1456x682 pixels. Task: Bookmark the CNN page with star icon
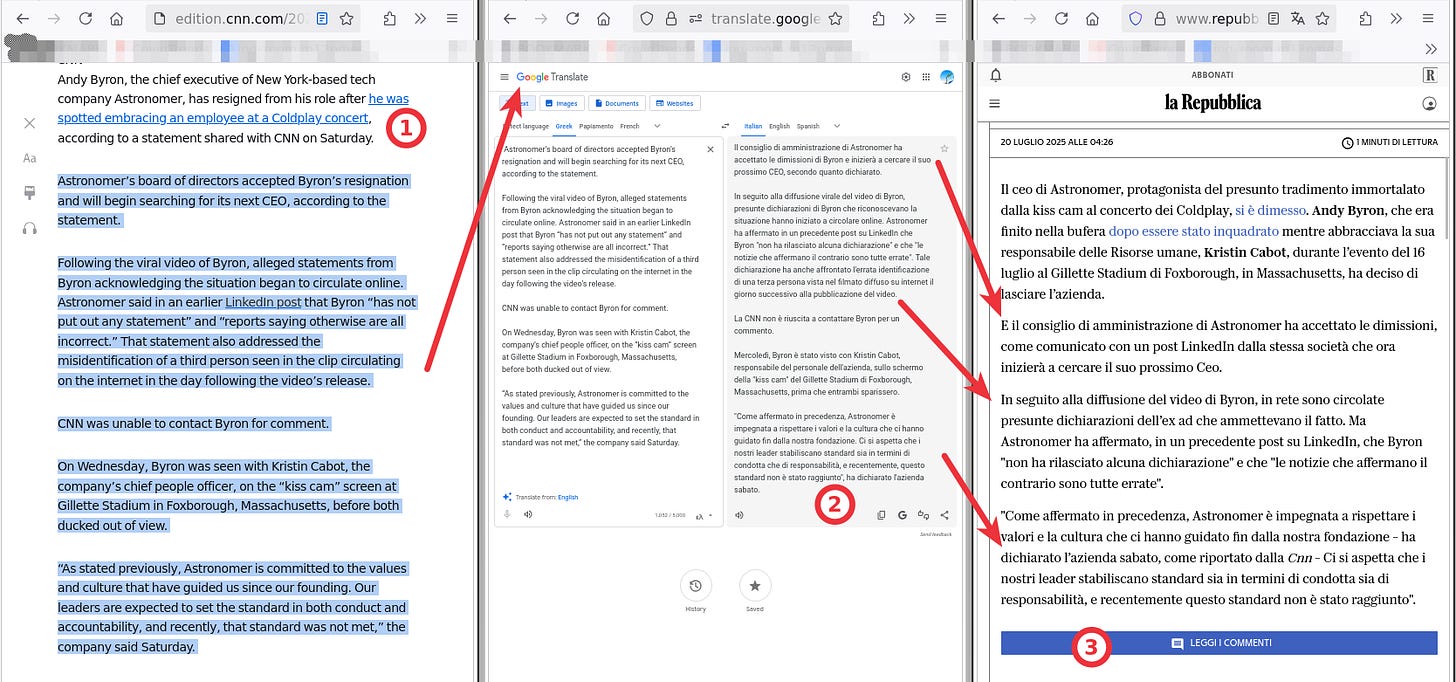pyautogui.click(x=346, y=18)
